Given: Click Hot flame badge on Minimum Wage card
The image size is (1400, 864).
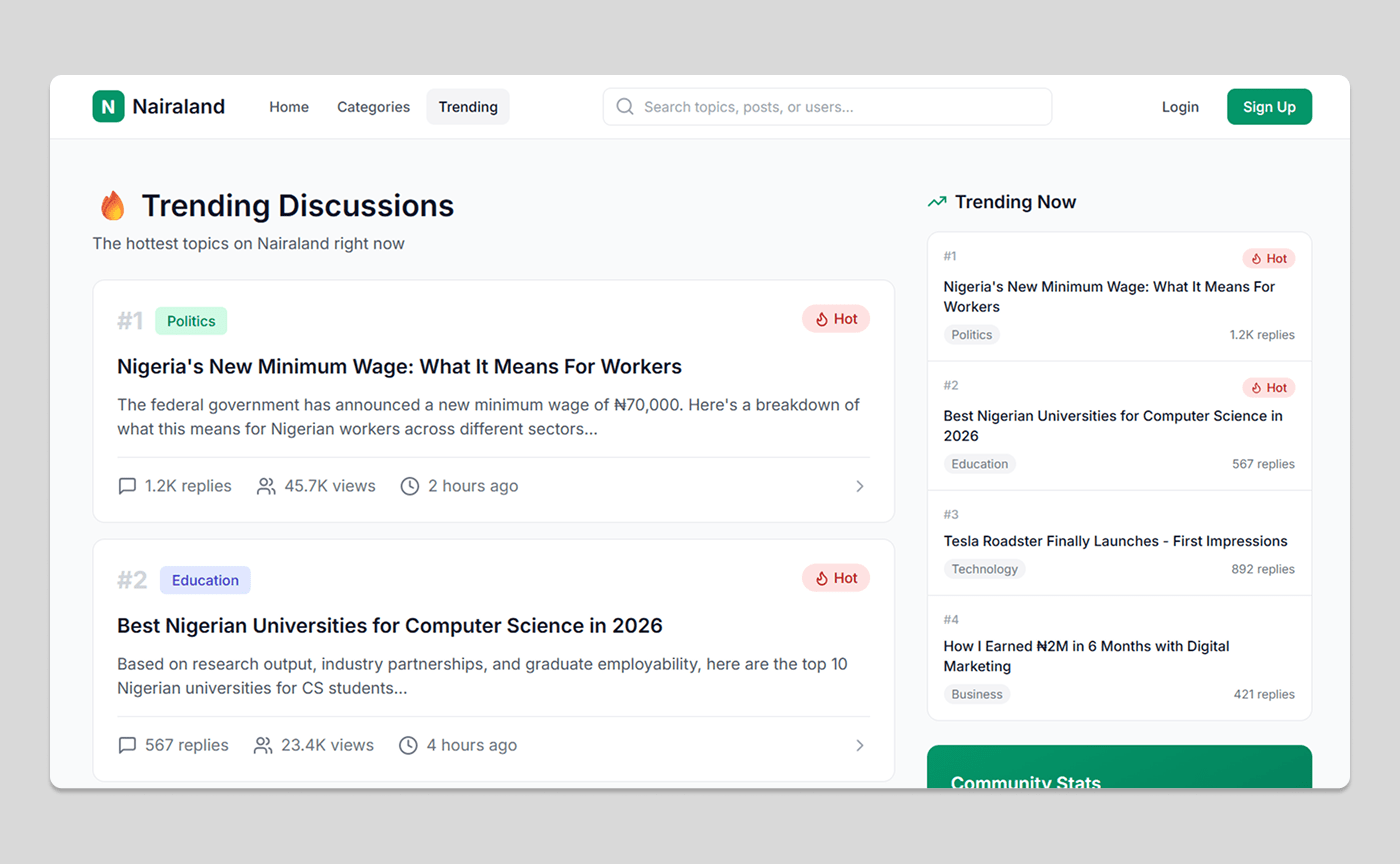Looking at the screenshot, I should pos(836,319).
